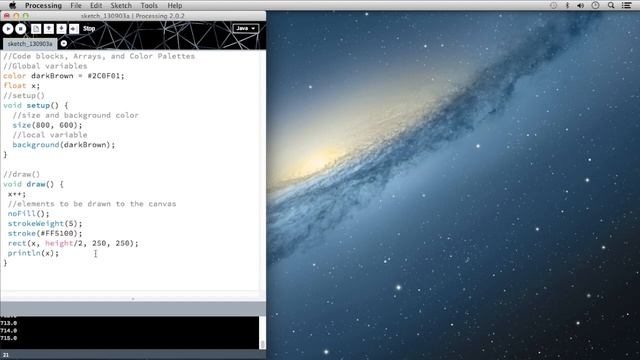The height and width of the screenshot is (360, 640).
Task: Open the Processing application menu
Action: (x=43, y=5)
